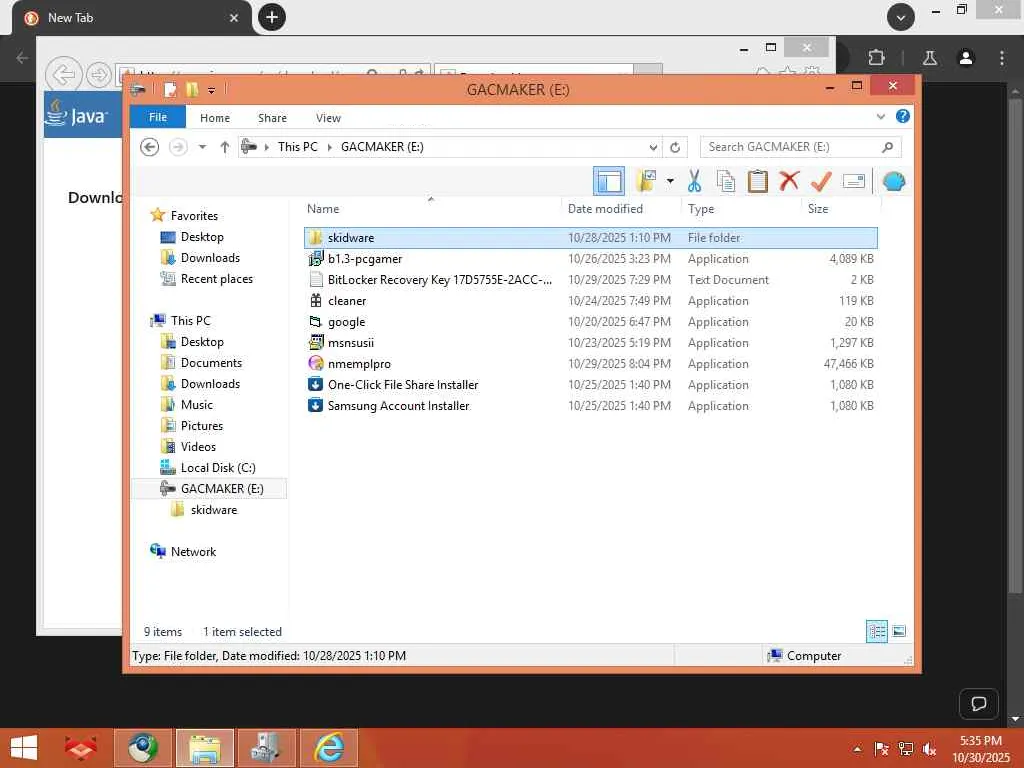Open skidware under GACMAKER (E:) in tree
The height and width of the screenshot is (768, 1024).
pos(214,510)
